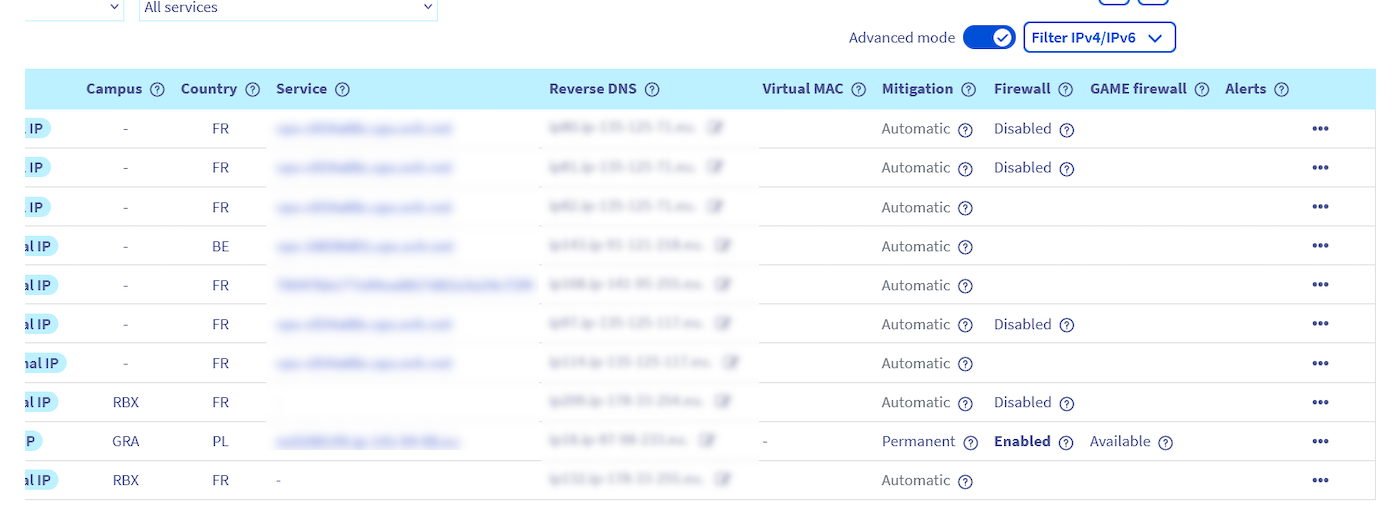
Task: Turn off the Advanced mode switch
Action: pyautogui.click(x=989, y=38)
